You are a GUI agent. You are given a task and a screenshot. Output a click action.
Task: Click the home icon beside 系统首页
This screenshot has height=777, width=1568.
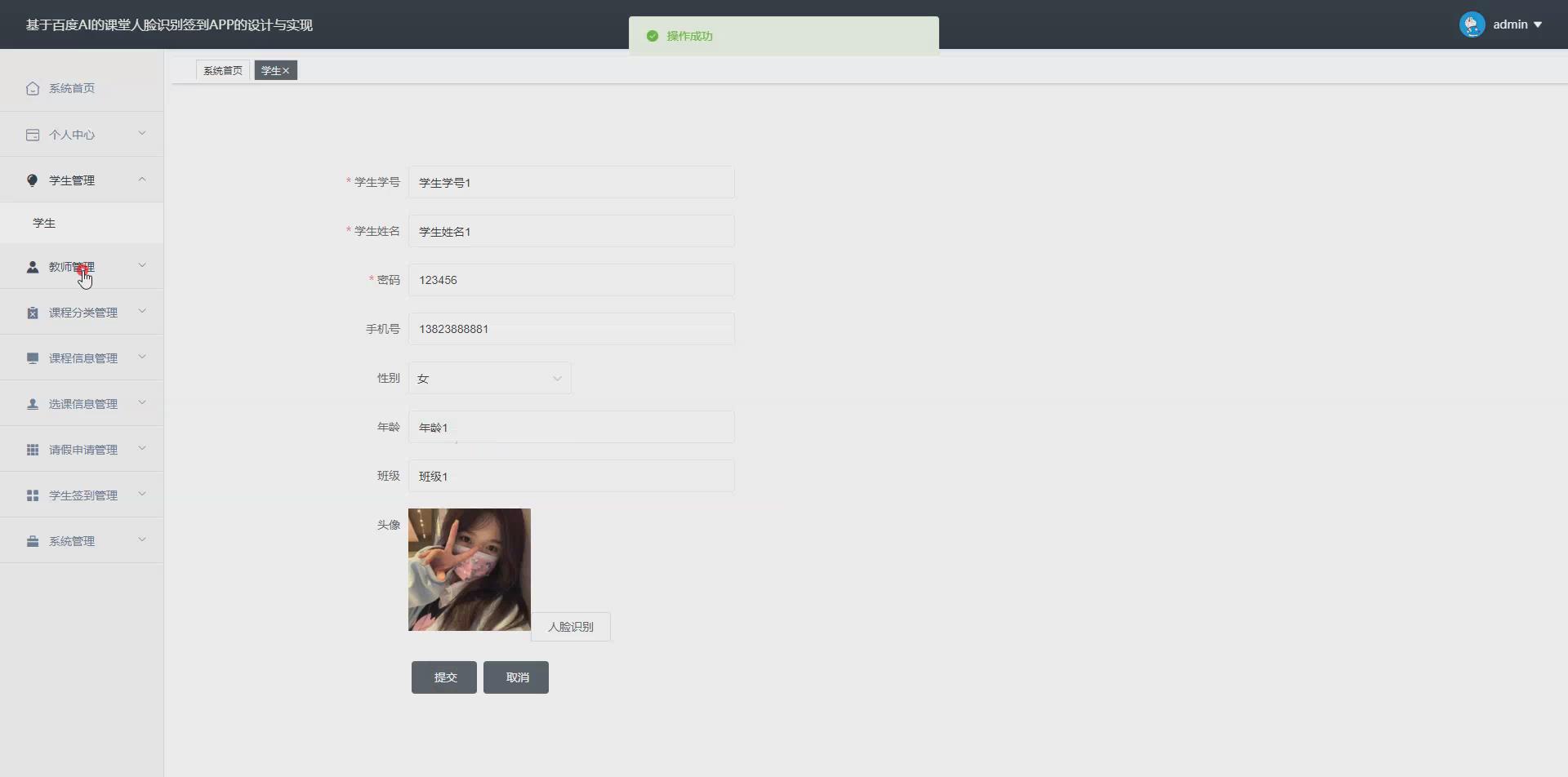click(33, 88)
